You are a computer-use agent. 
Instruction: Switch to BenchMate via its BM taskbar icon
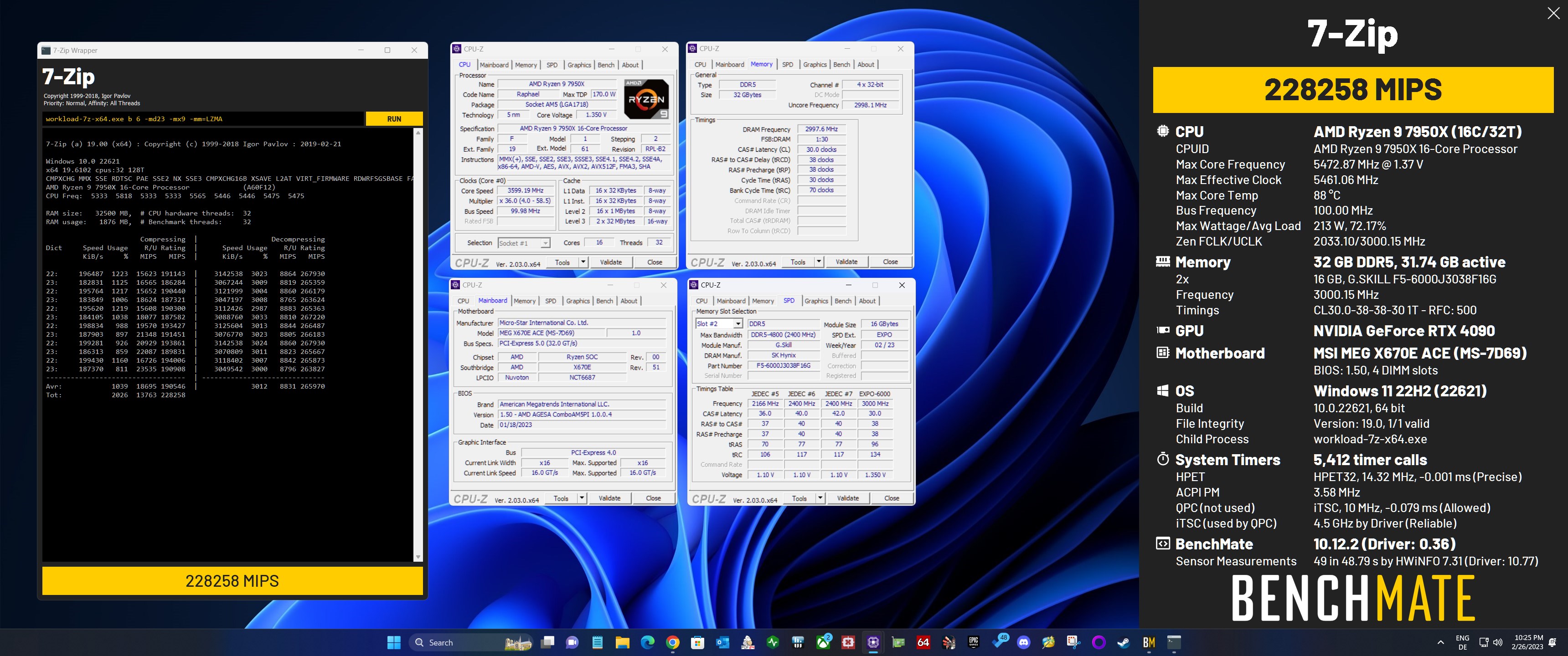coord(1149,642)
